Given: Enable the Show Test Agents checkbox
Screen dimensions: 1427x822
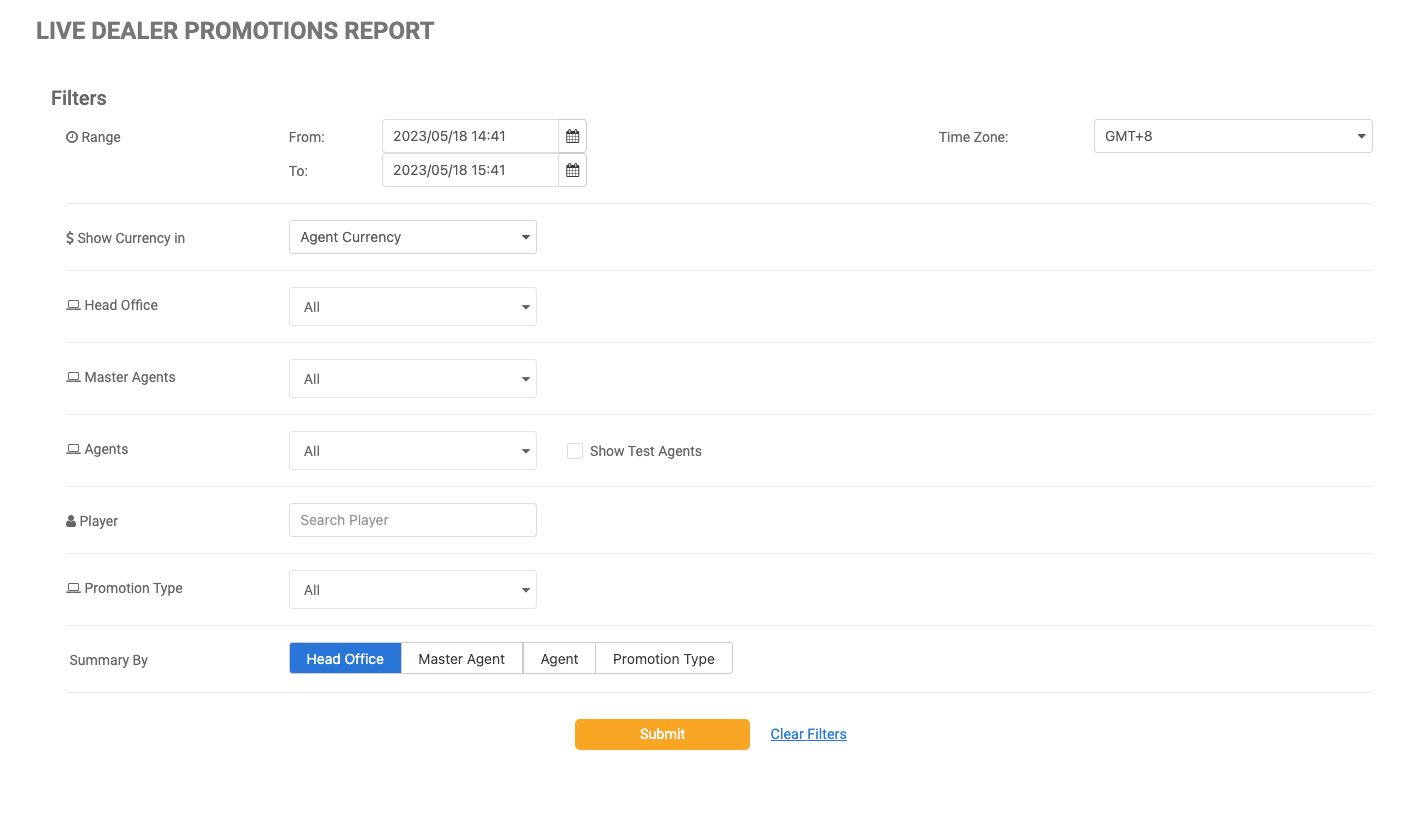Looking at the screenshot, I should click(x=575, y=451).
